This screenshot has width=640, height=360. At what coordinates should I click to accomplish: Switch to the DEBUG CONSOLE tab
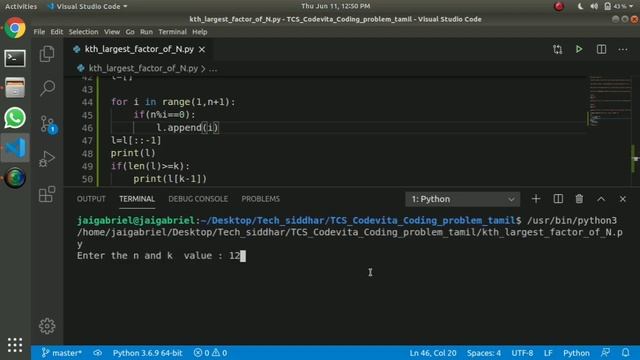(x=198, y=199)
